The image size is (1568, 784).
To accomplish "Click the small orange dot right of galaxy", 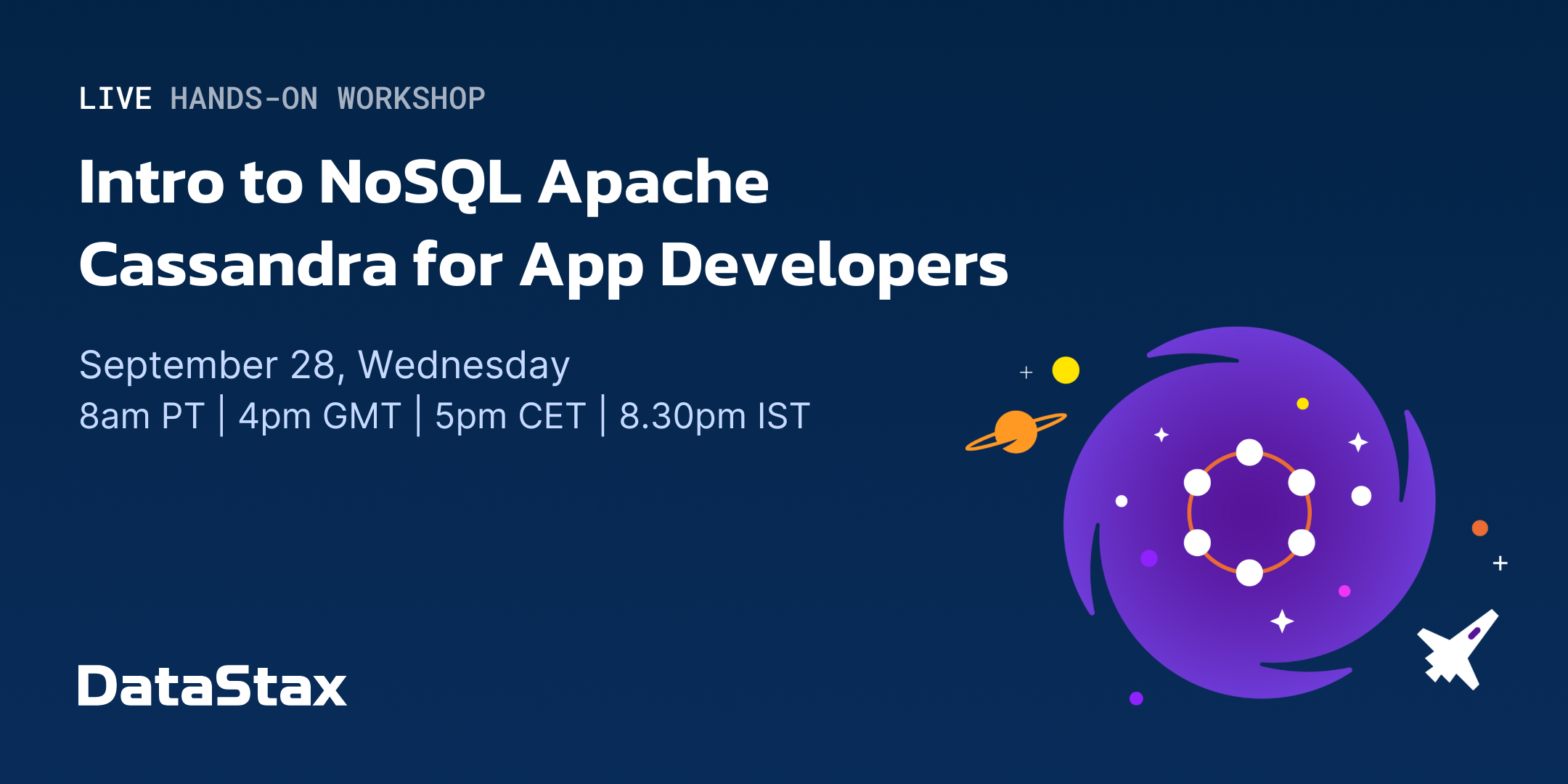I will pyautogui.click(x=1479, y=528).
